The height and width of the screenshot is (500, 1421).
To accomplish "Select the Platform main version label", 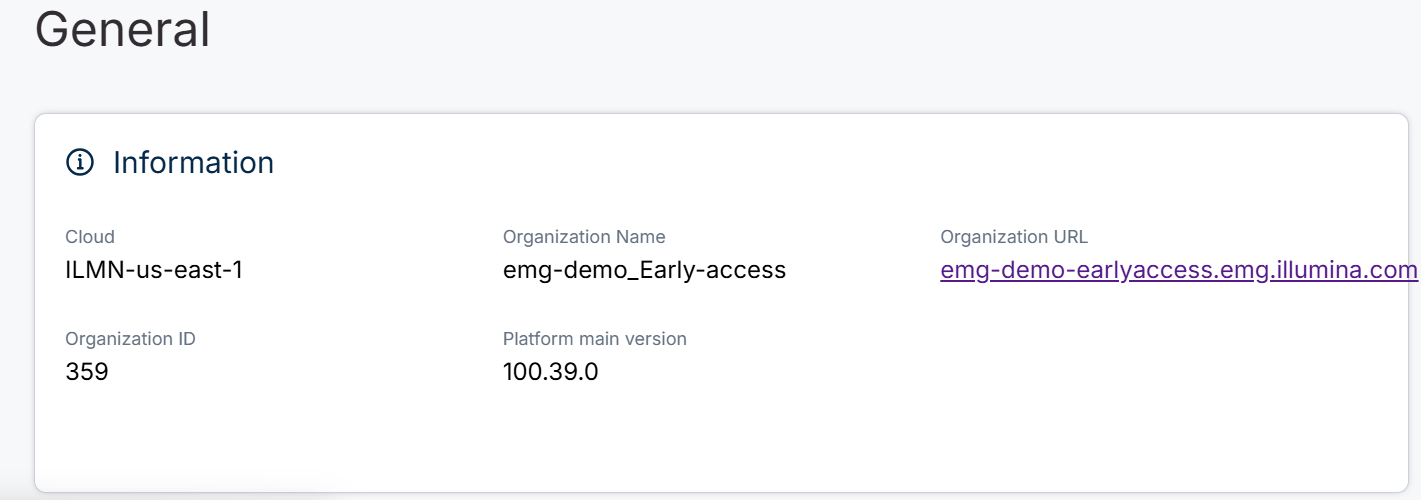I will (594, 339).
